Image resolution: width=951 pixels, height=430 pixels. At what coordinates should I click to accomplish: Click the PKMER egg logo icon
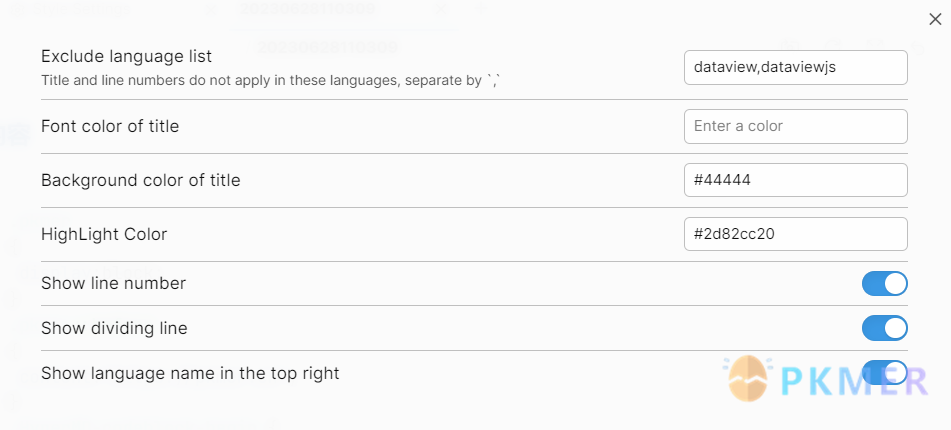748,378
